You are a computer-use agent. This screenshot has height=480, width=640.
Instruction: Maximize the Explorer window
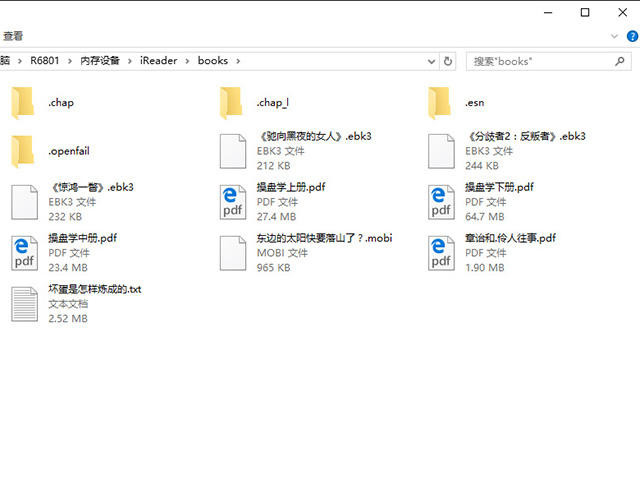pyautogui.click(x=585, y=13)
